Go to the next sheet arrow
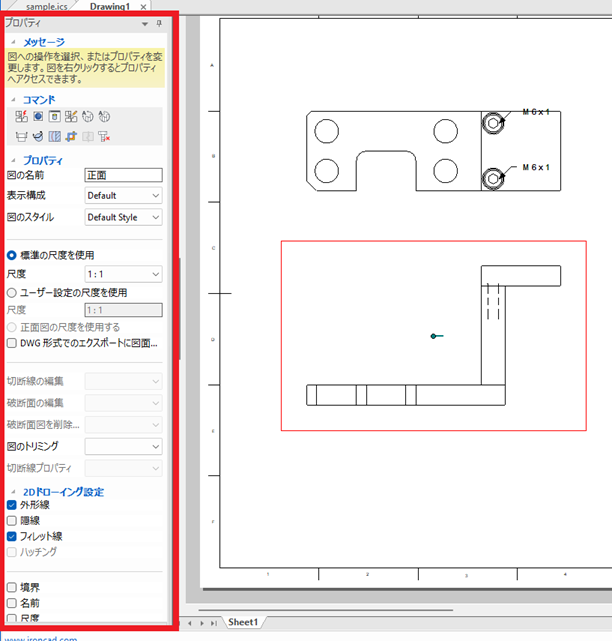Image resolution: width=612 pixels, height=641 pixels. [202, 623]
